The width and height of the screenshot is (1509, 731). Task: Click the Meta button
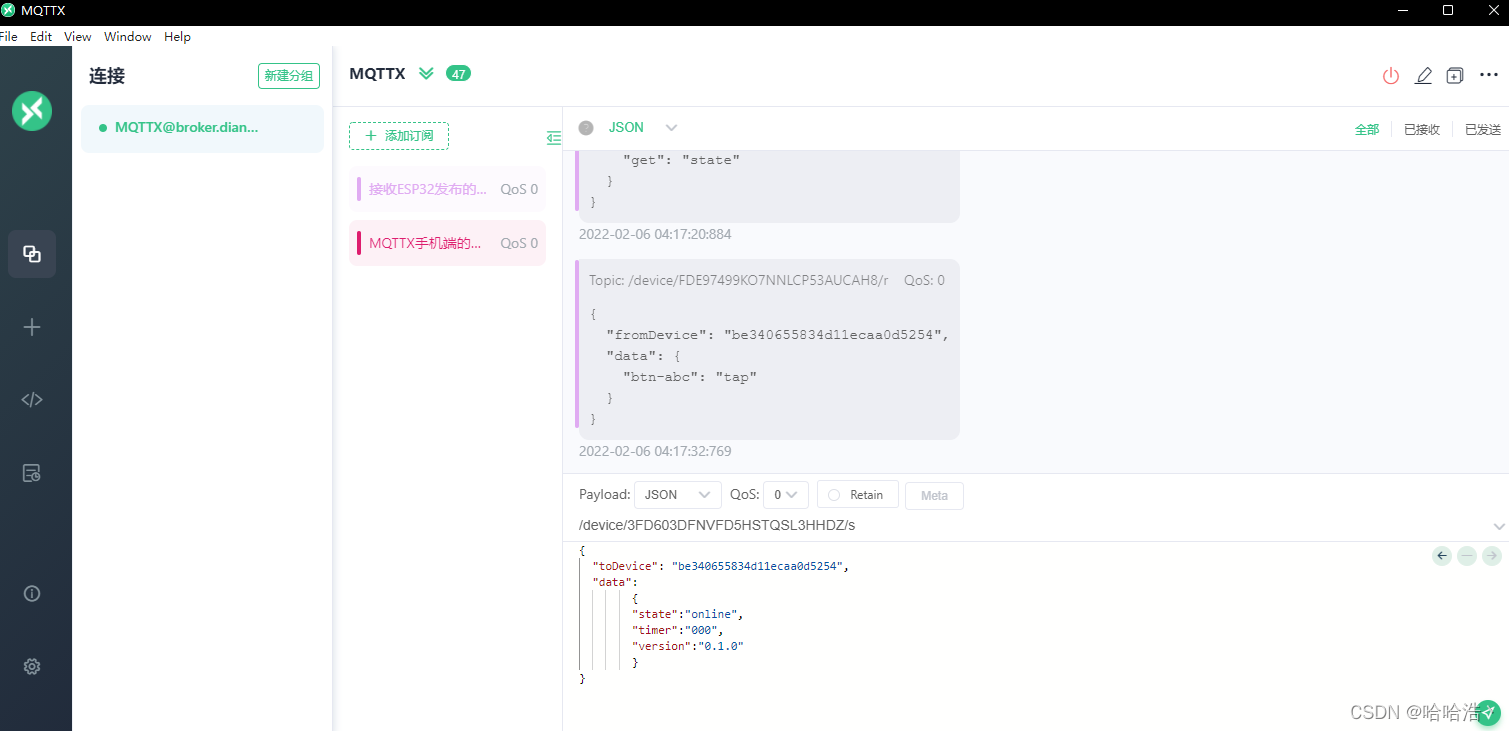tap(934, 496)
